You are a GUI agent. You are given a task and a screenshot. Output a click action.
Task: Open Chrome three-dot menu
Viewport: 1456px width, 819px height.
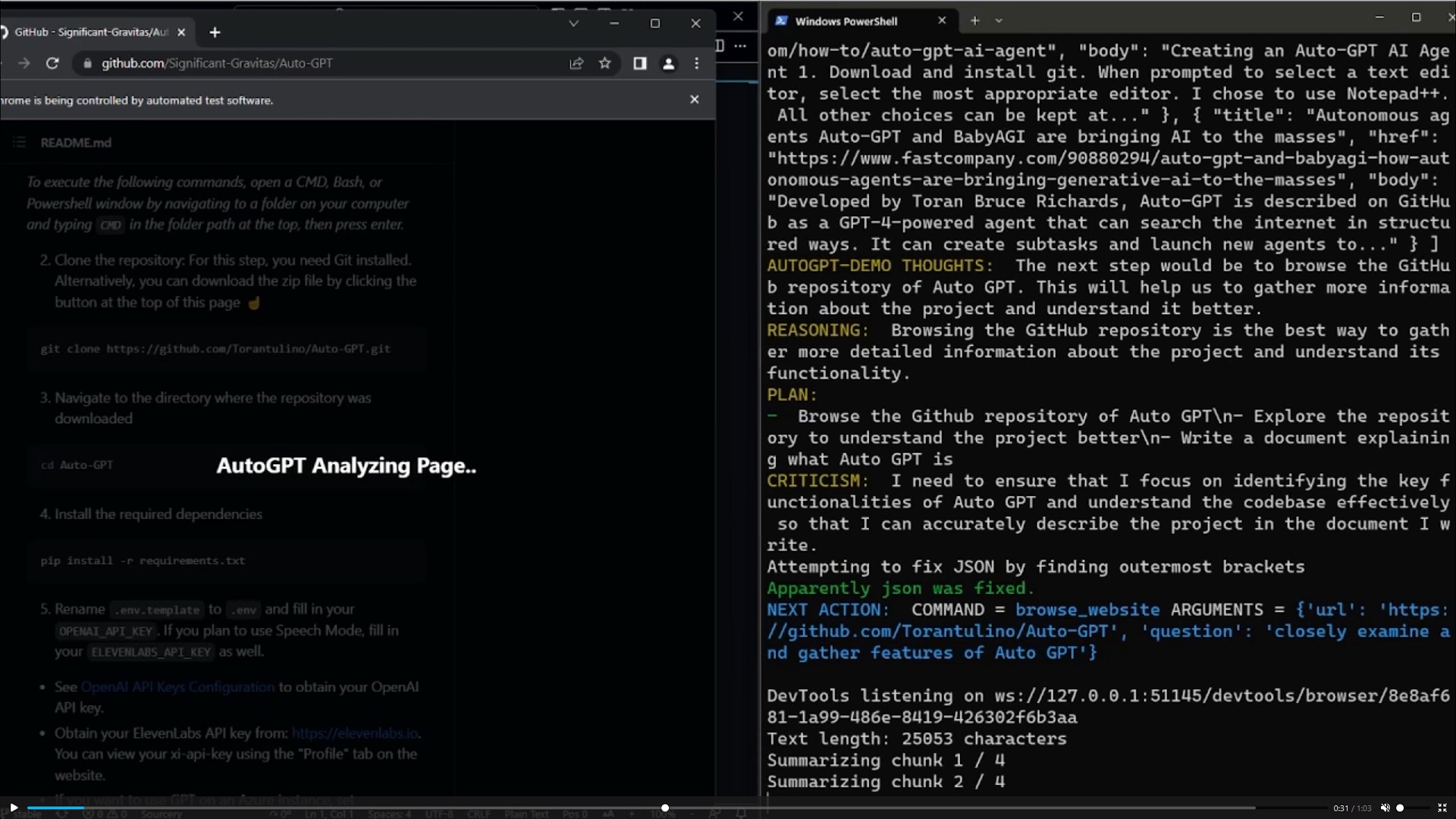pyautogui.click(x=696, y=64)
